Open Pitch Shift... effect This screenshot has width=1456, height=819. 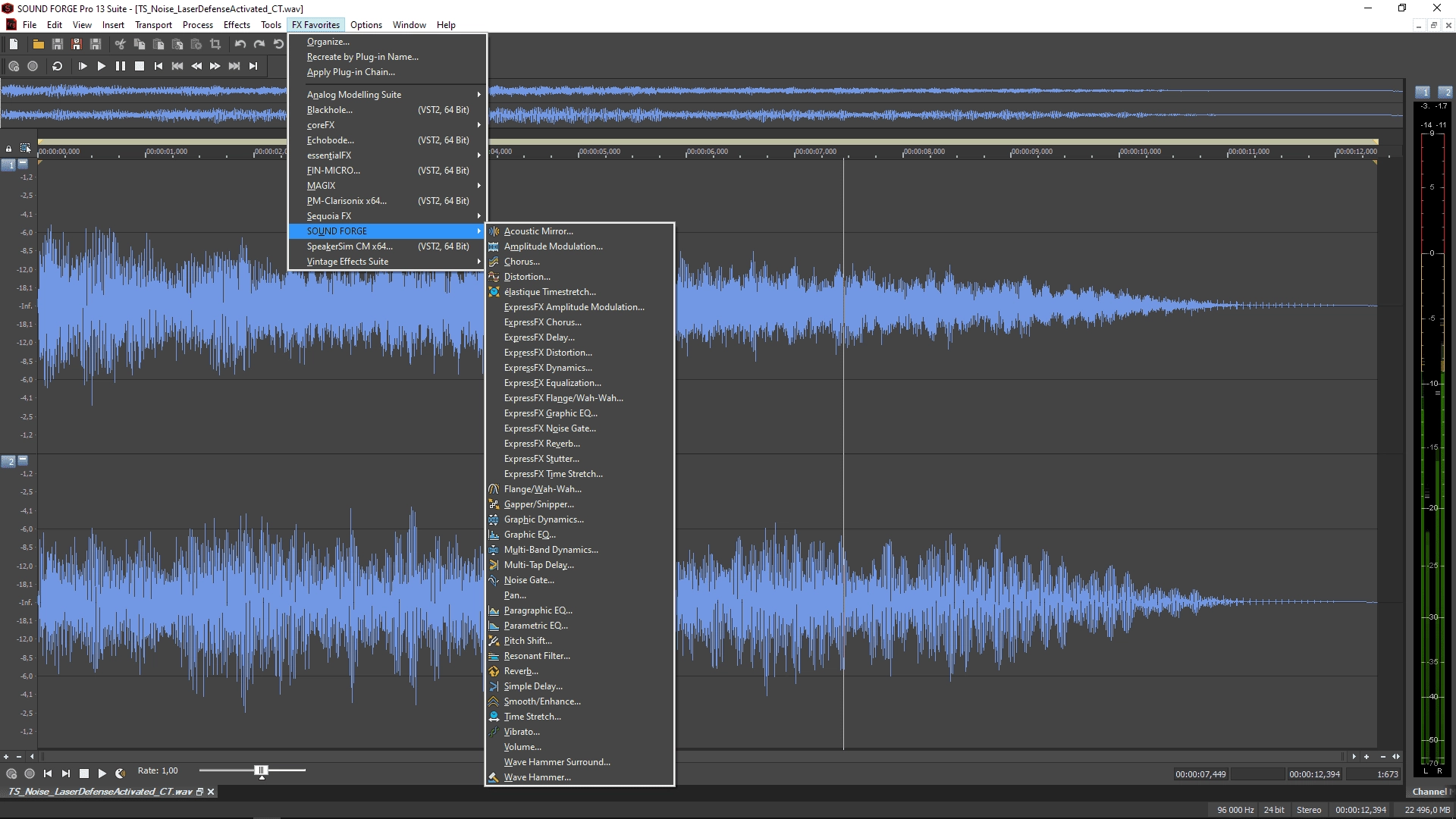[579, 641]
